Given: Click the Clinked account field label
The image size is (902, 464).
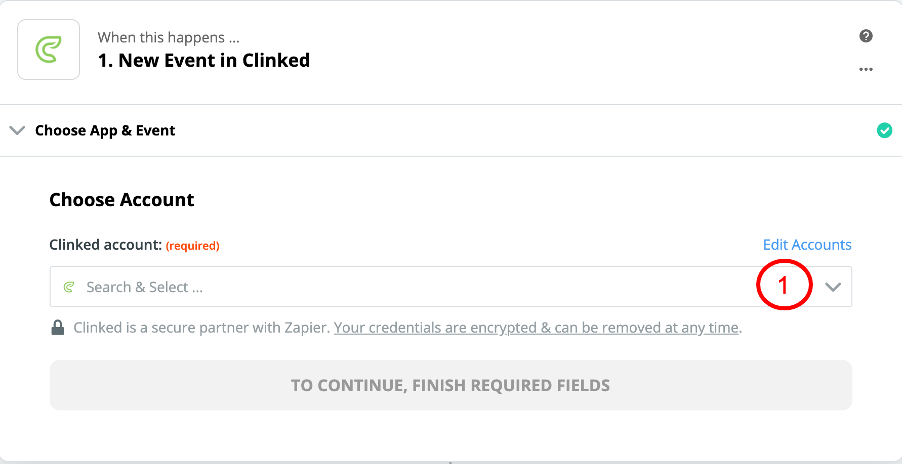Looking at the screenshot, I should 106,246.
